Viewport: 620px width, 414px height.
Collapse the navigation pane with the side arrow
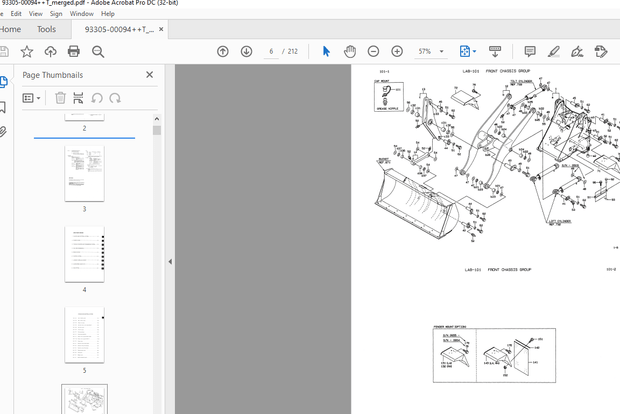tap(170, 261)
